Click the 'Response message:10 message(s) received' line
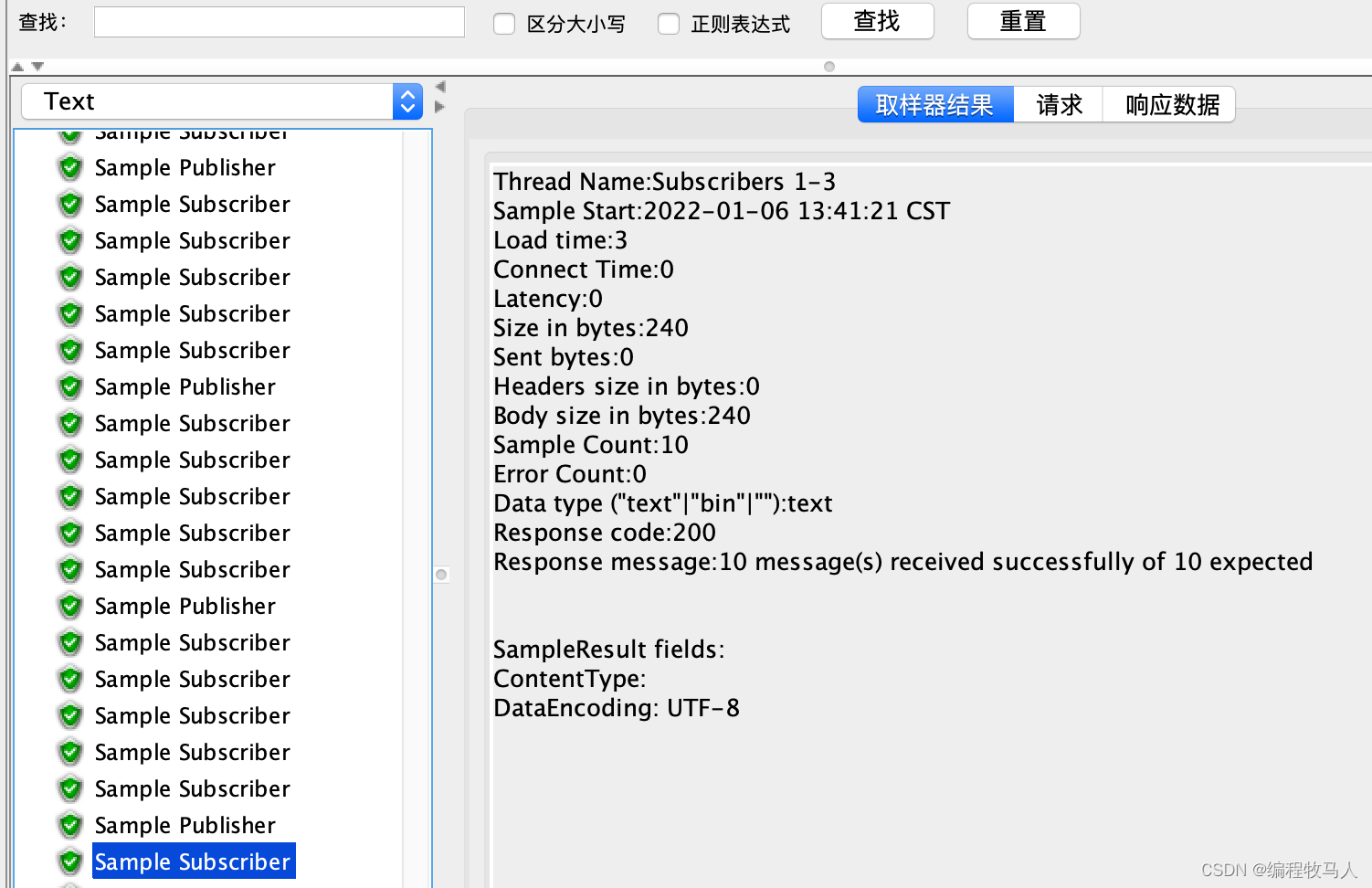 pos(902,562)
